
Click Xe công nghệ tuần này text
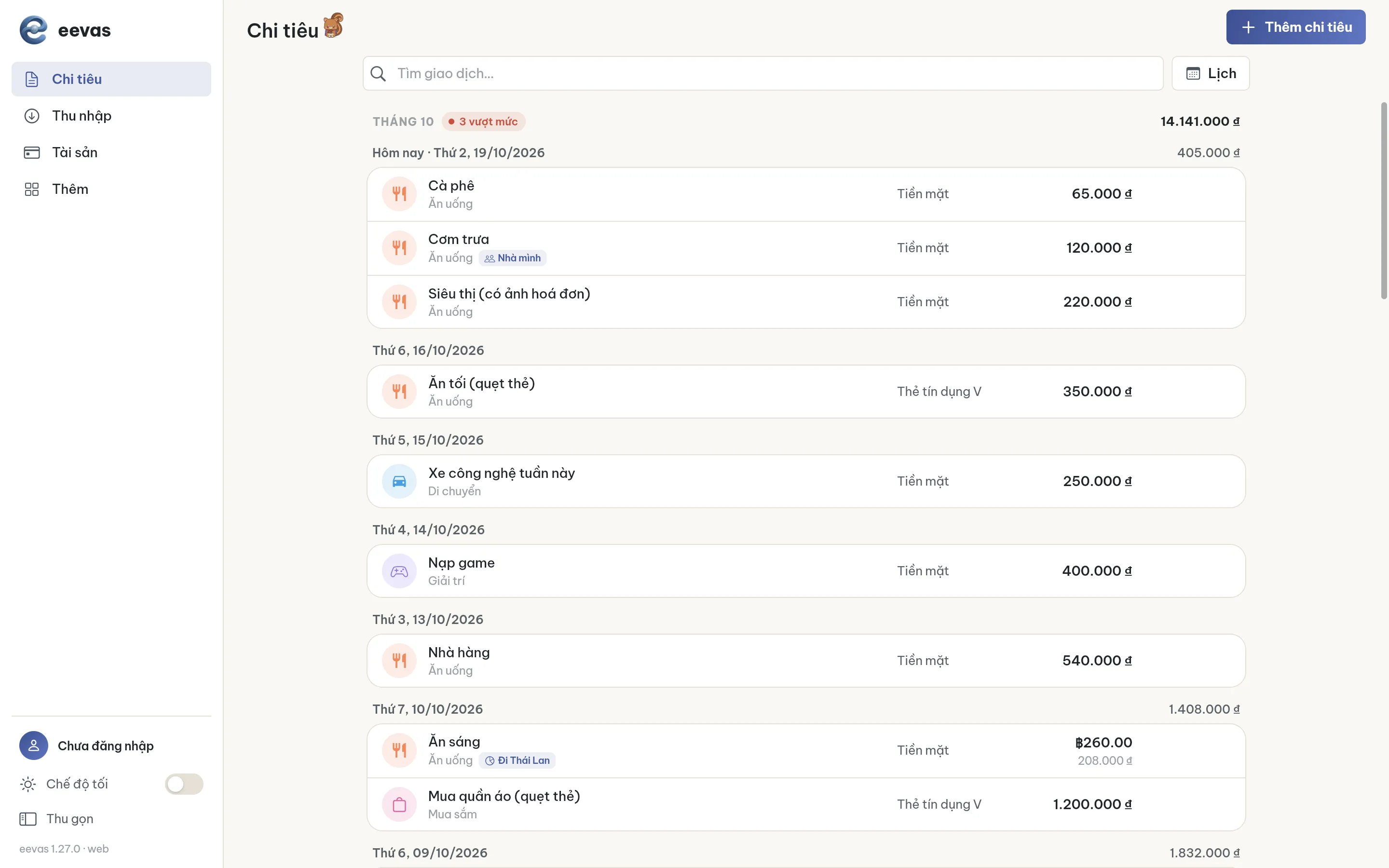pos(502,473)
